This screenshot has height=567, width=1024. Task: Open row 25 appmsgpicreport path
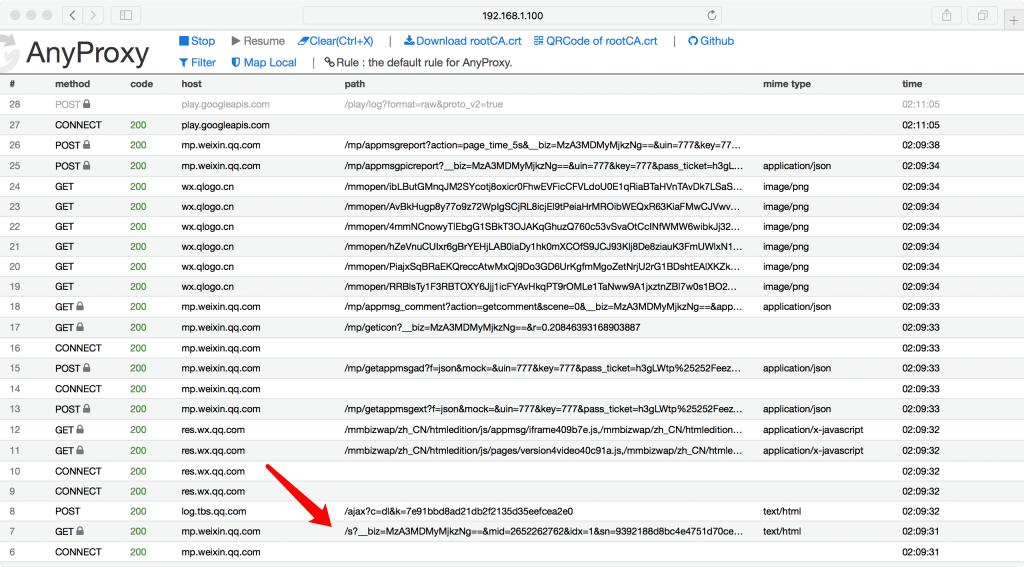(x=543, y=166)
